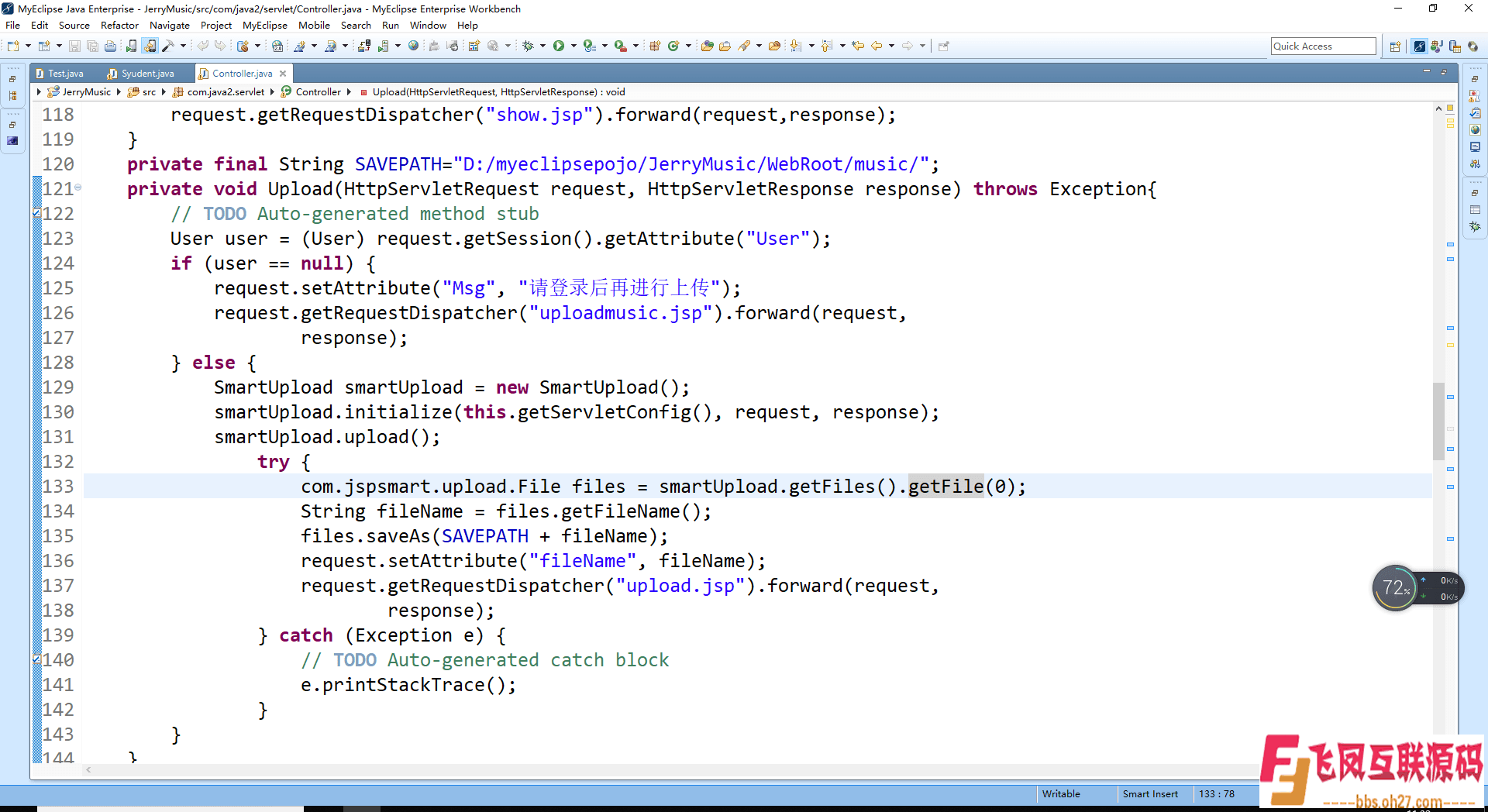
Task: Open the Next Annotation dropdown arrow
Action: (811, 46)
